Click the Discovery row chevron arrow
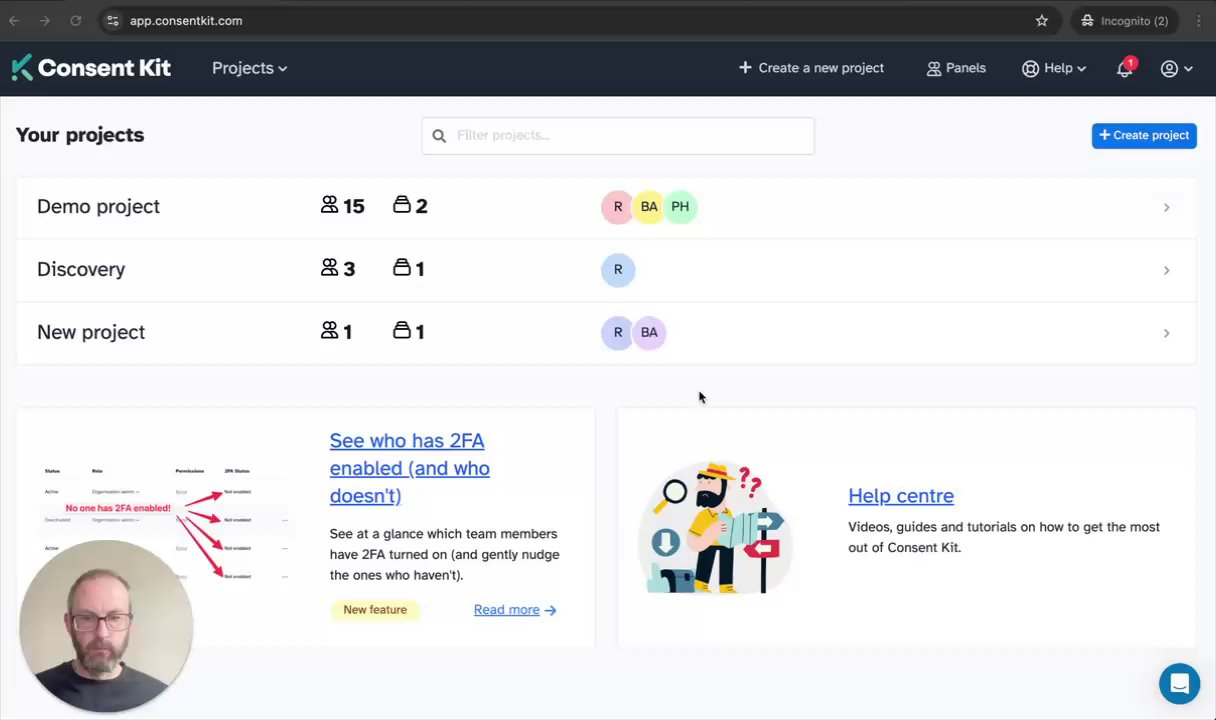The width and height of the screenshot is (1216, 720). pyautogui.click(x=1166, y=270)
